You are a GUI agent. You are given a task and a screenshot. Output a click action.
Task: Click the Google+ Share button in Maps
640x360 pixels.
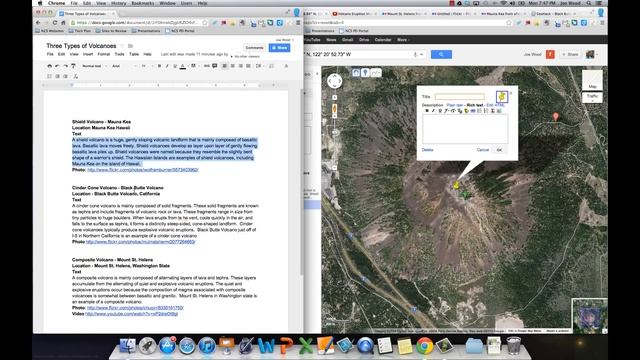pyautogui.click(x=570, y=54)
